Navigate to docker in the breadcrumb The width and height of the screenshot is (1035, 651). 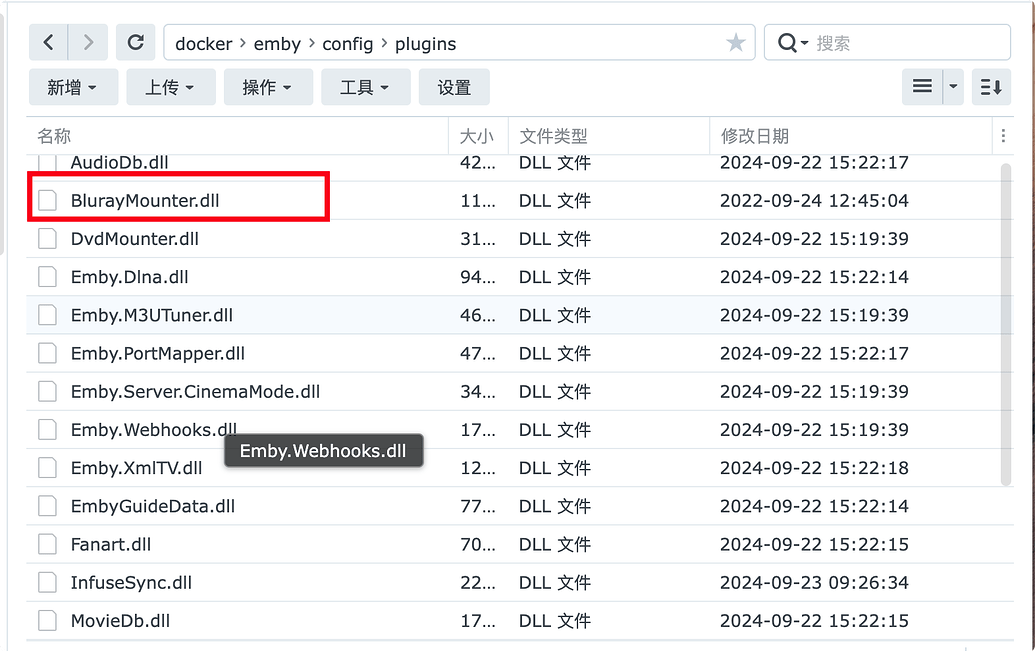[x=203, y=44]
